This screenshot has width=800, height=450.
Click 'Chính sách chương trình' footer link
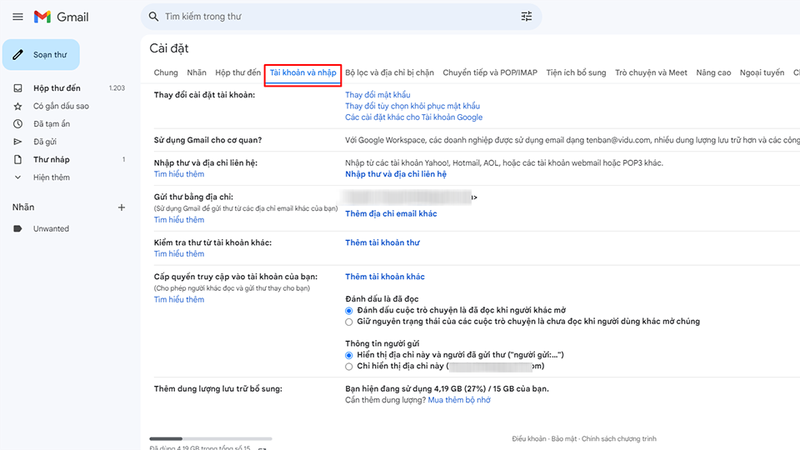point(619,439)
